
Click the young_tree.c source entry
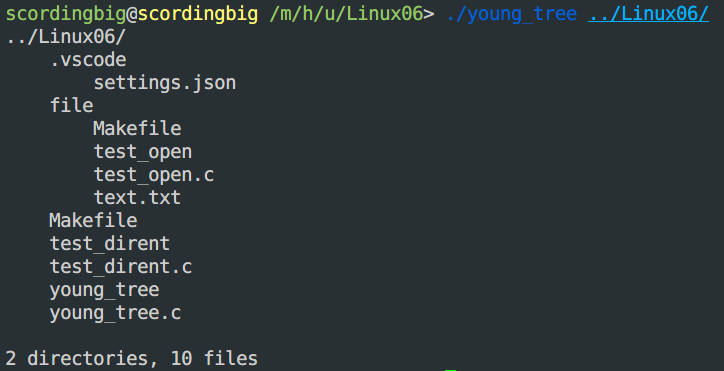pyautogui.click(x=115, y=313)
